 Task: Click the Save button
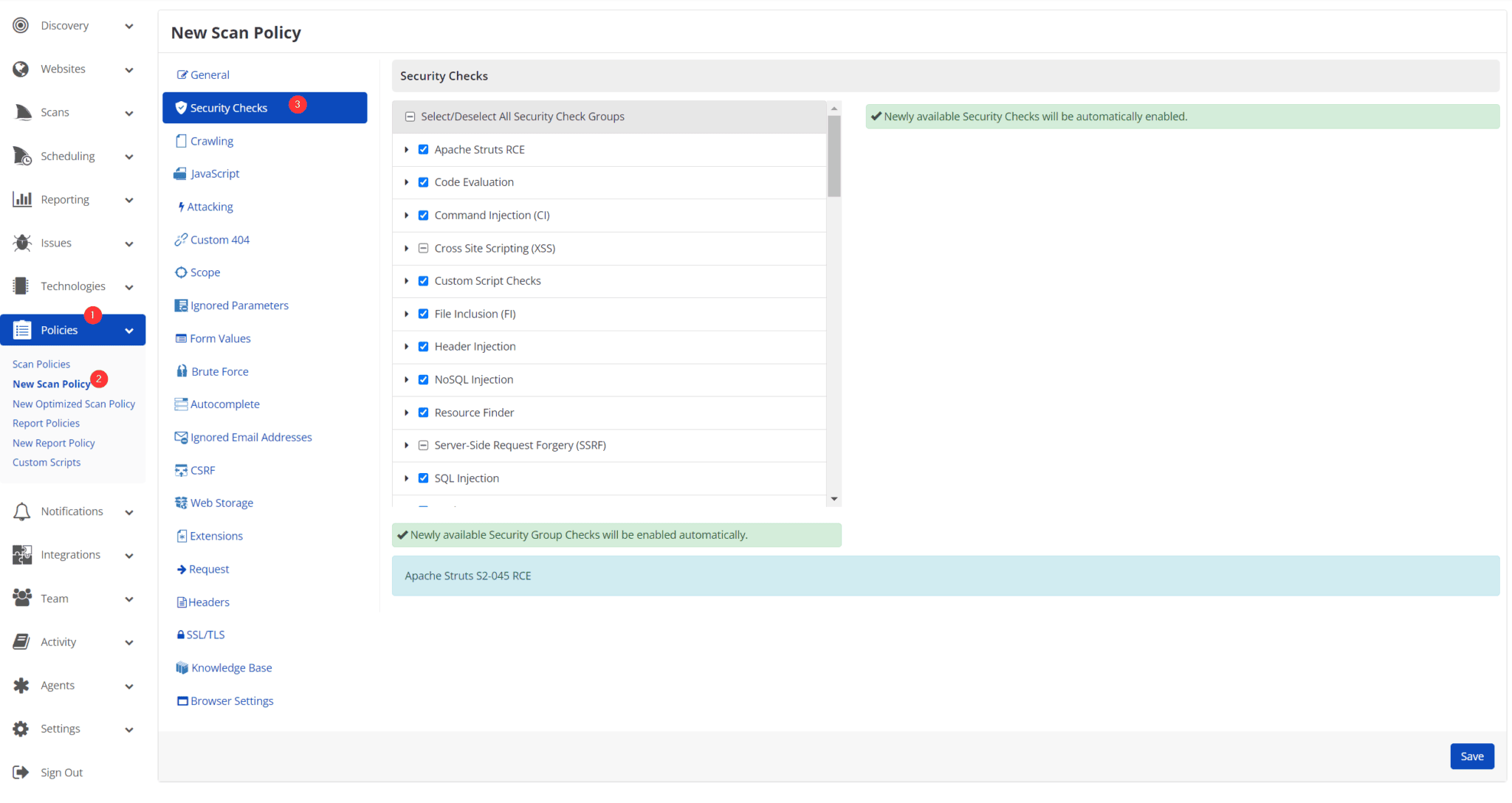pyautogui.click(x=1471, y=756)
